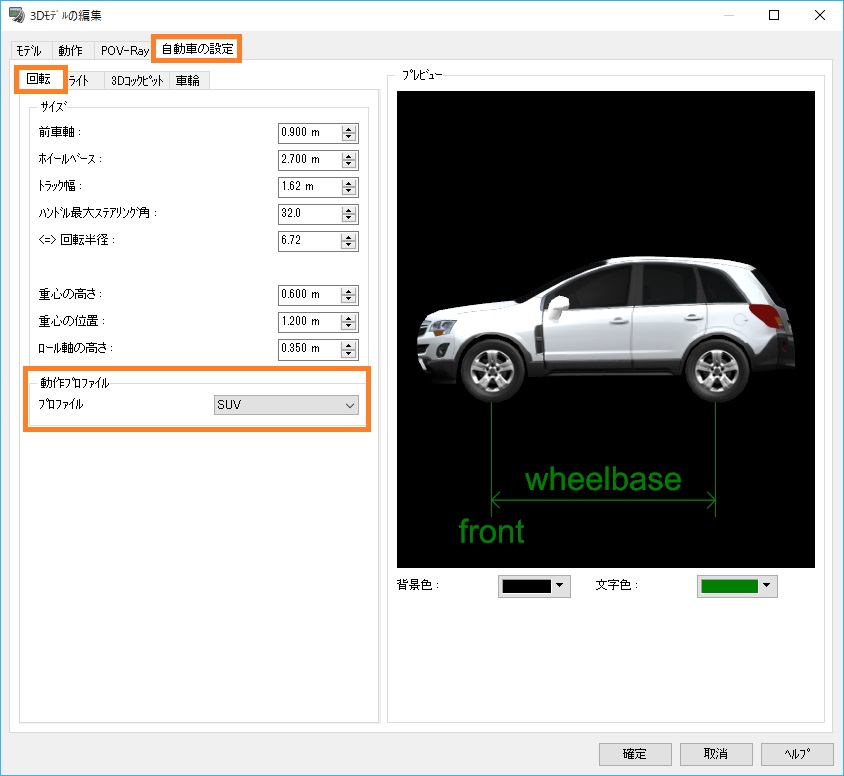Open the プロファイル SUV dropdown
This screenshot has height=776, width=844.
pyautogui.click(x=287, y=405)
